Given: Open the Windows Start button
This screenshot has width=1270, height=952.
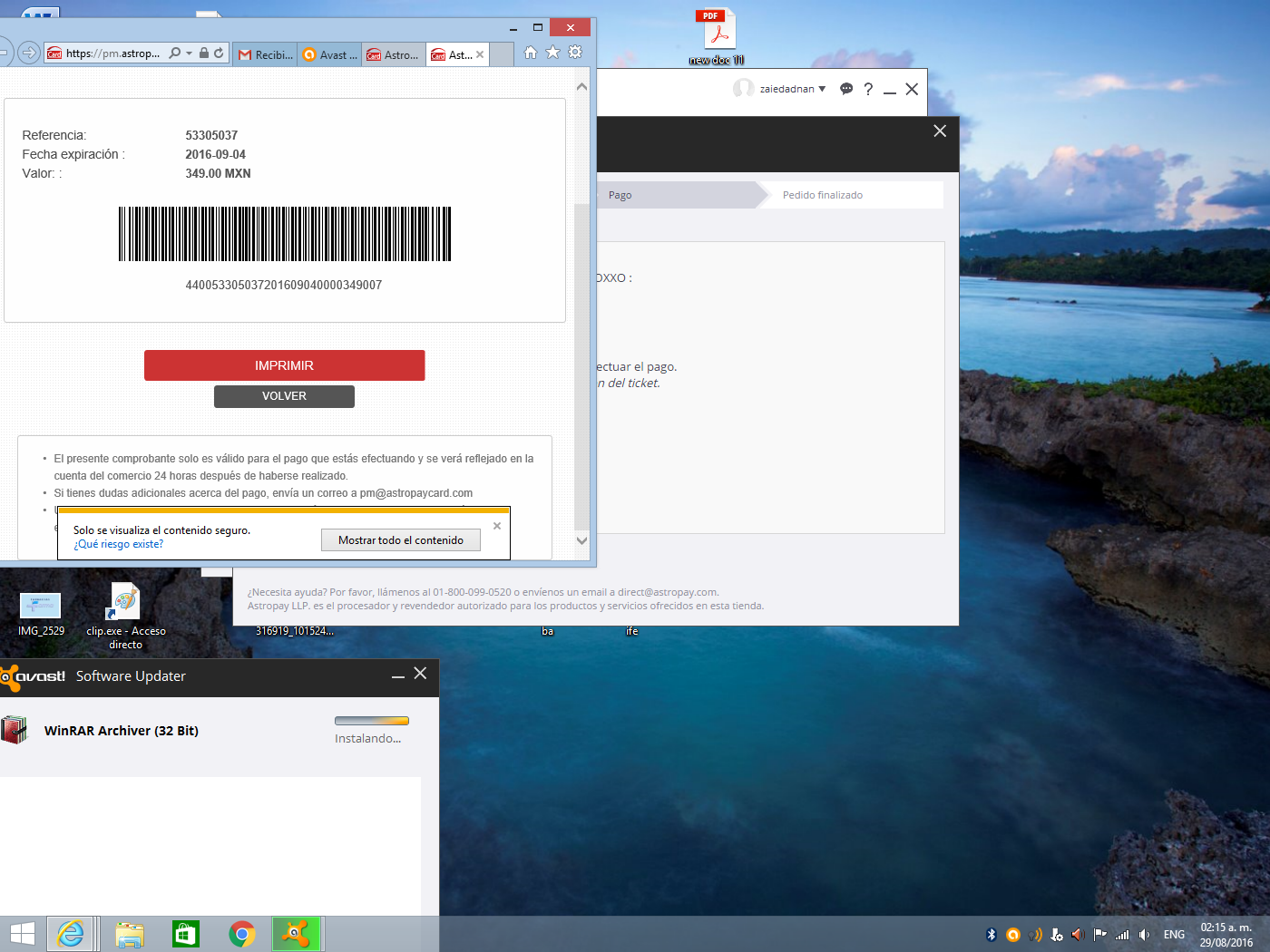Looking at the screenshot, I should pos(22,934).
